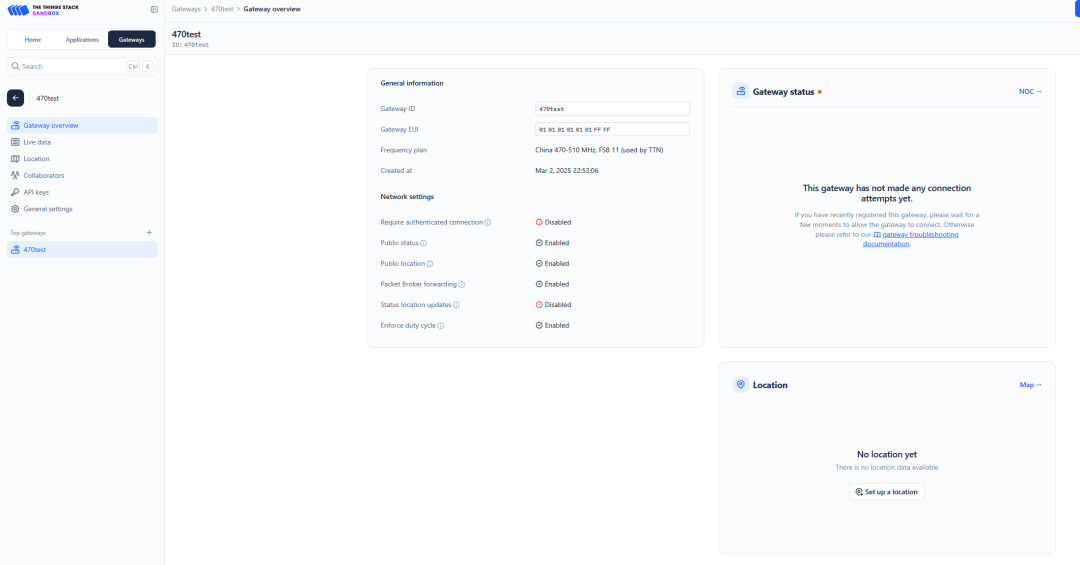Open the Home tab

(x=32, y=39)
